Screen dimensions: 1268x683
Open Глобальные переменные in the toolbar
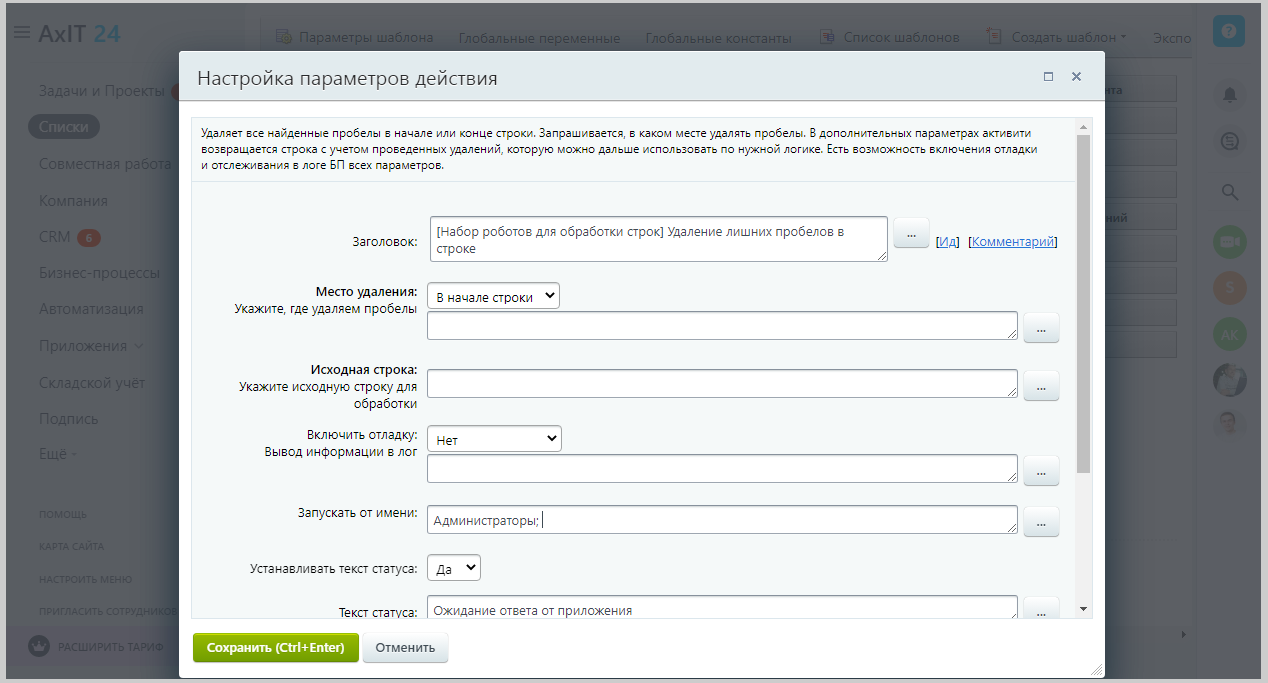[539, 38]
